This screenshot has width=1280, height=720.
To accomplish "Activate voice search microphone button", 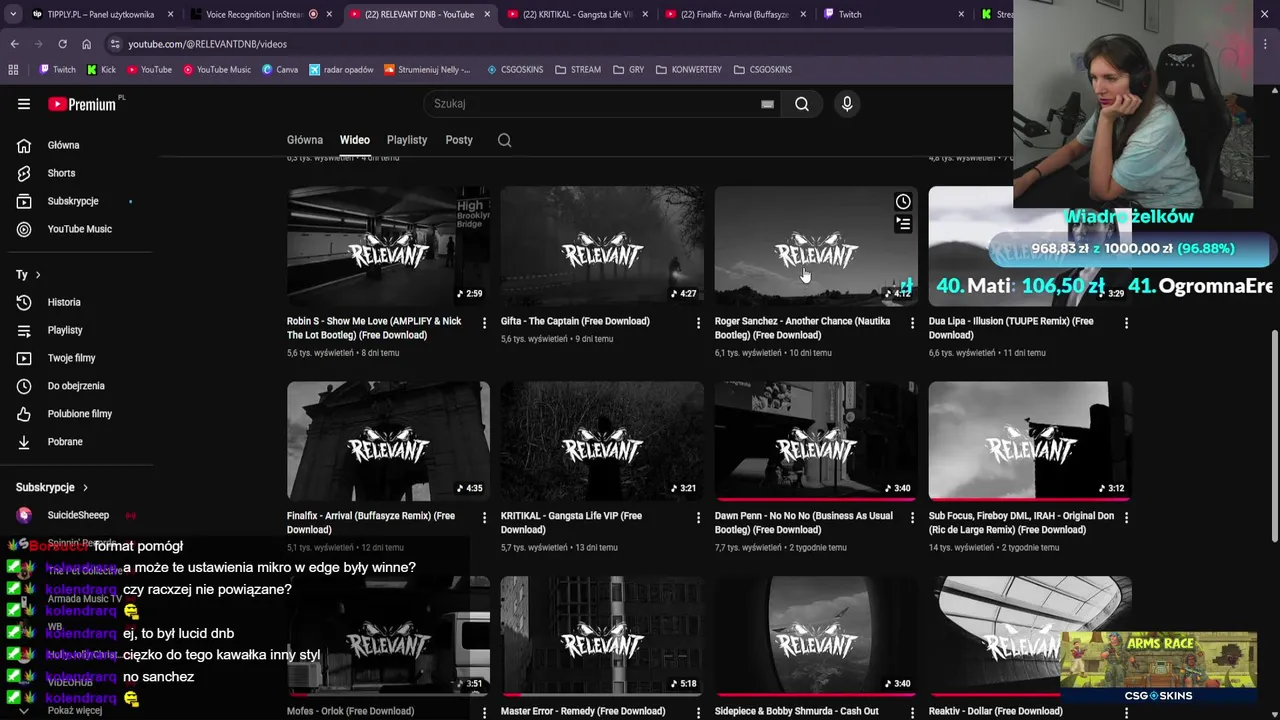I will (x=847, y=104).
